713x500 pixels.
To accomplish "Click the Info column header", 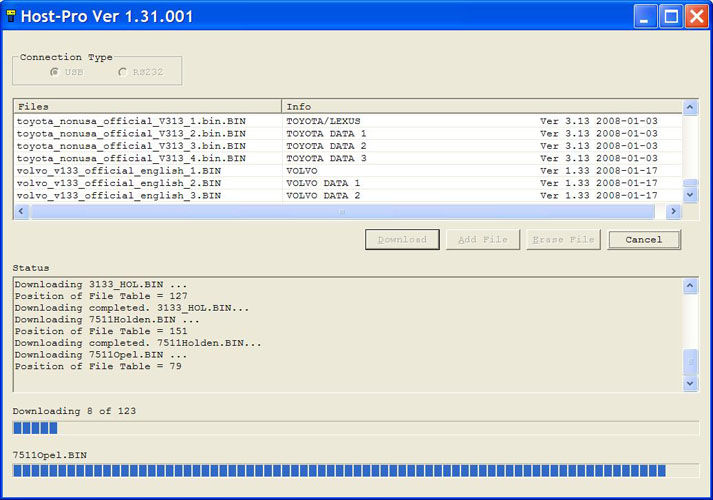I will click(x=482, y=106).
